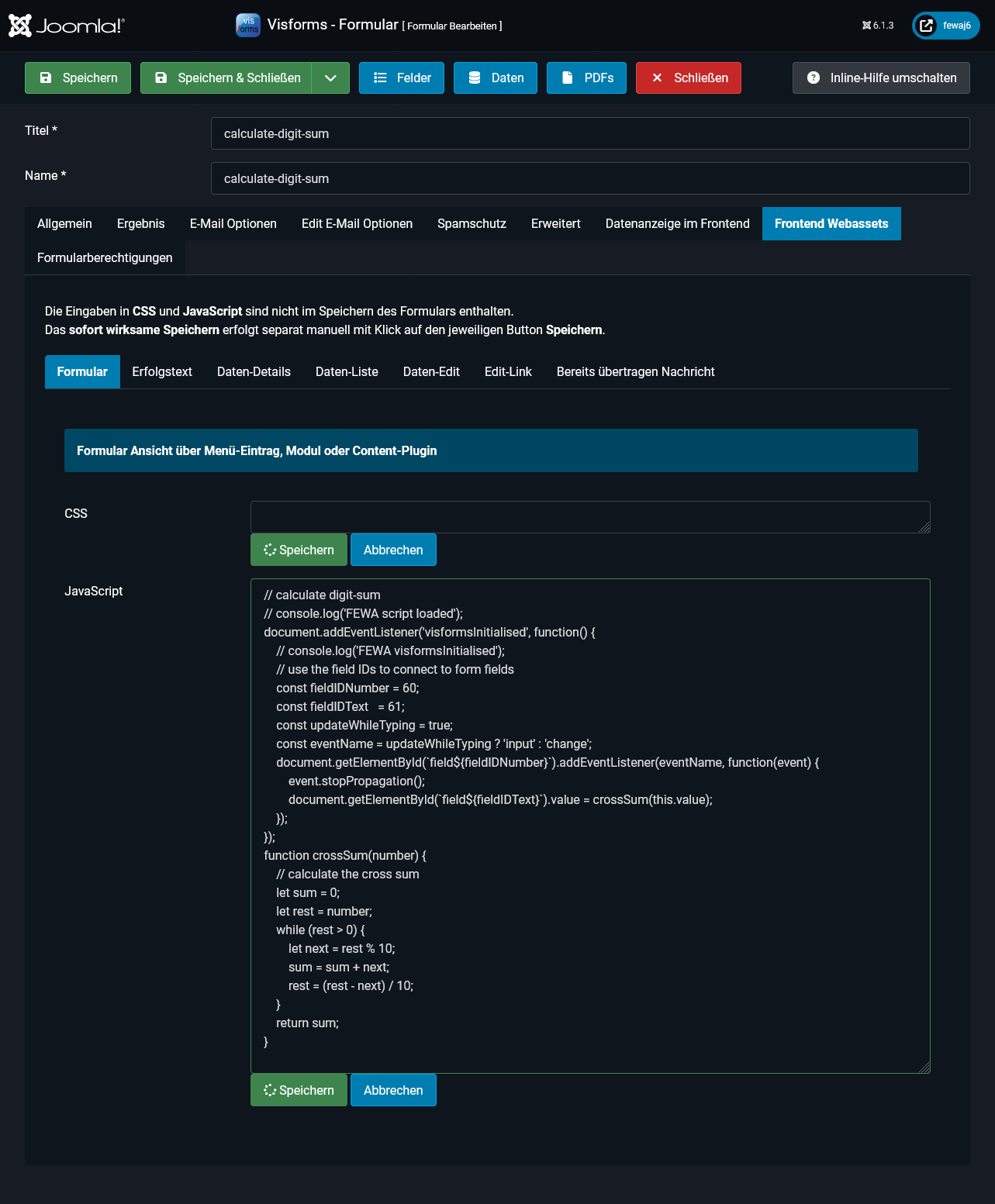995x1204 pixels.
Task: Click Abbrechen below the JavaScript field
Action: 393,1090
